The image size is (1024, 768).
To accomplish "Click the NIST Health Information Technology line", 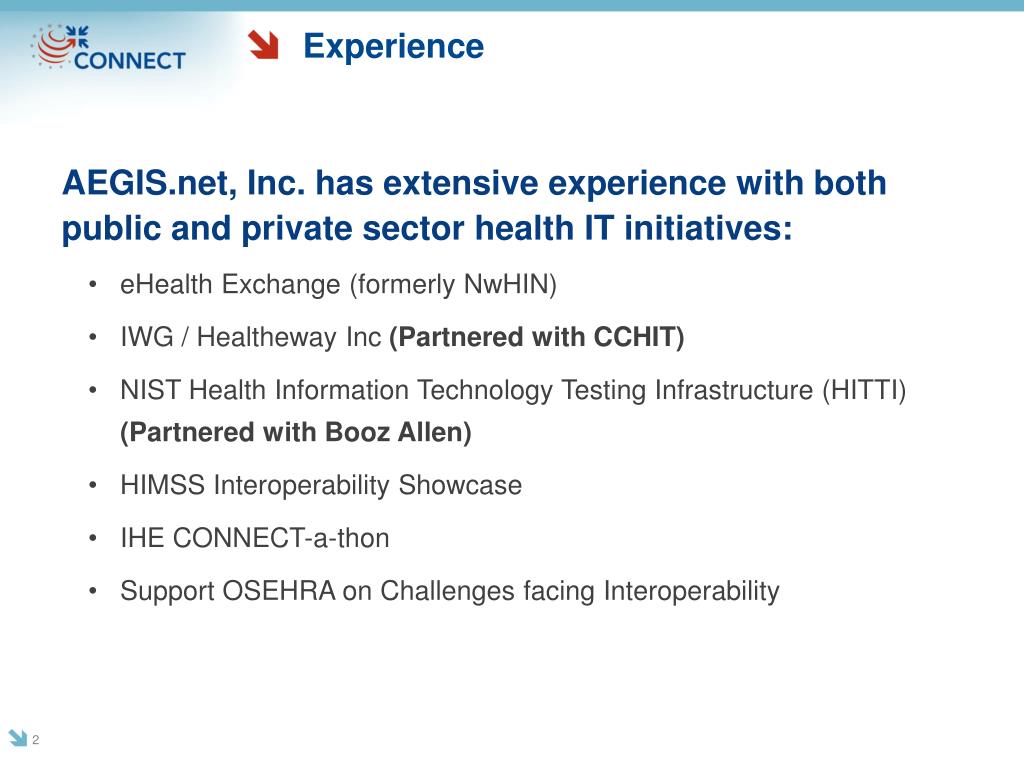I will coord(513,390).
